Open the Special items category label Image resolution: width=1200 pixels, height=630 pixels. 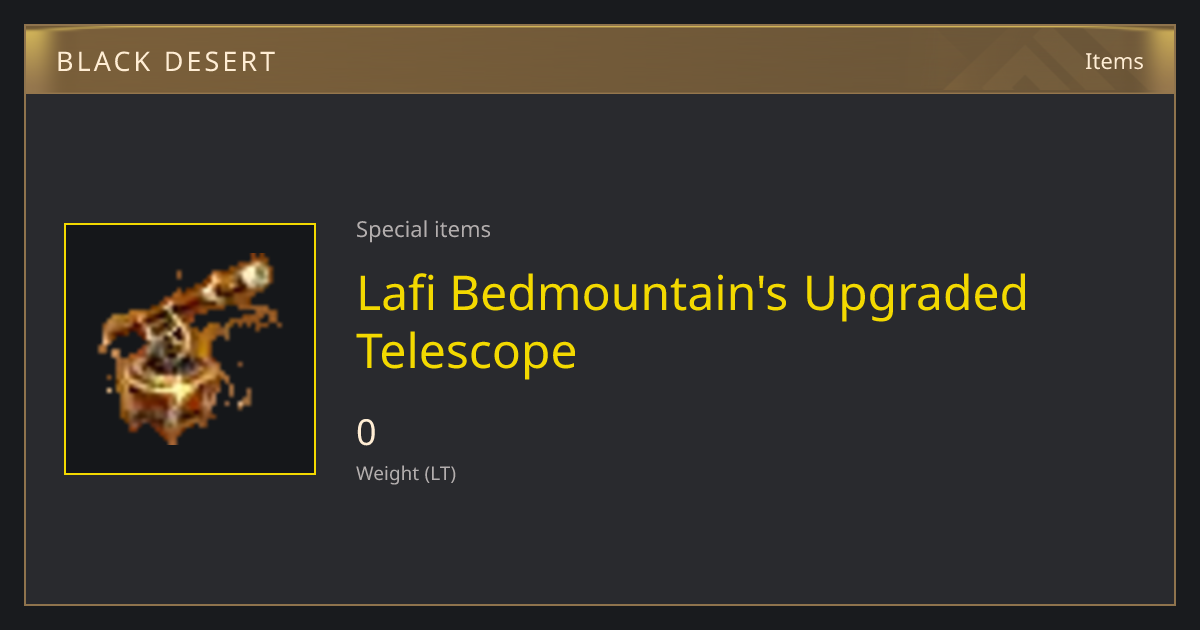(423, 230)
